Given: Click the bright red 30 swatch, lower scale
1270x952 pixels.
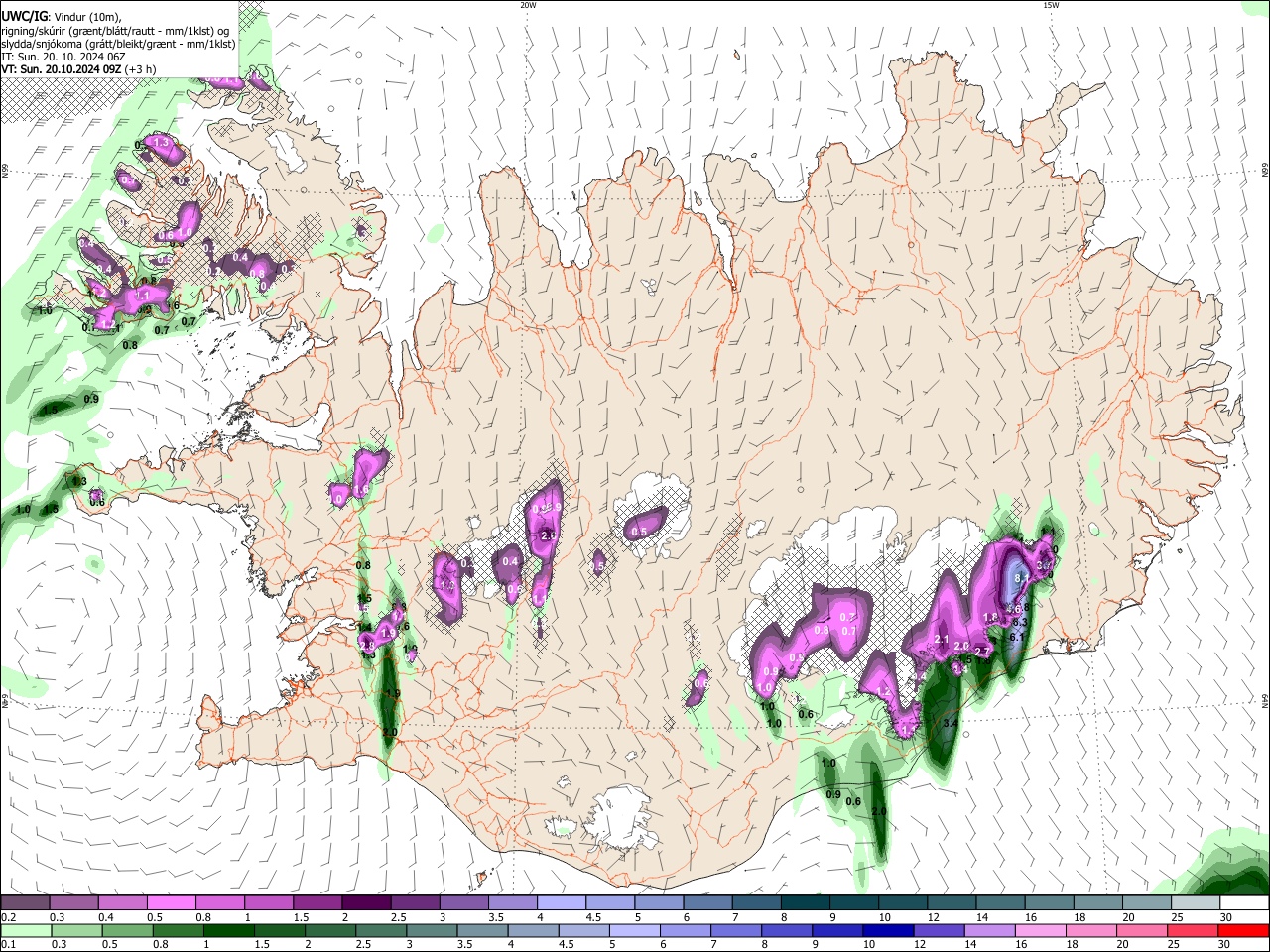Looking at the screenshot, I should tap(1243, 930).
